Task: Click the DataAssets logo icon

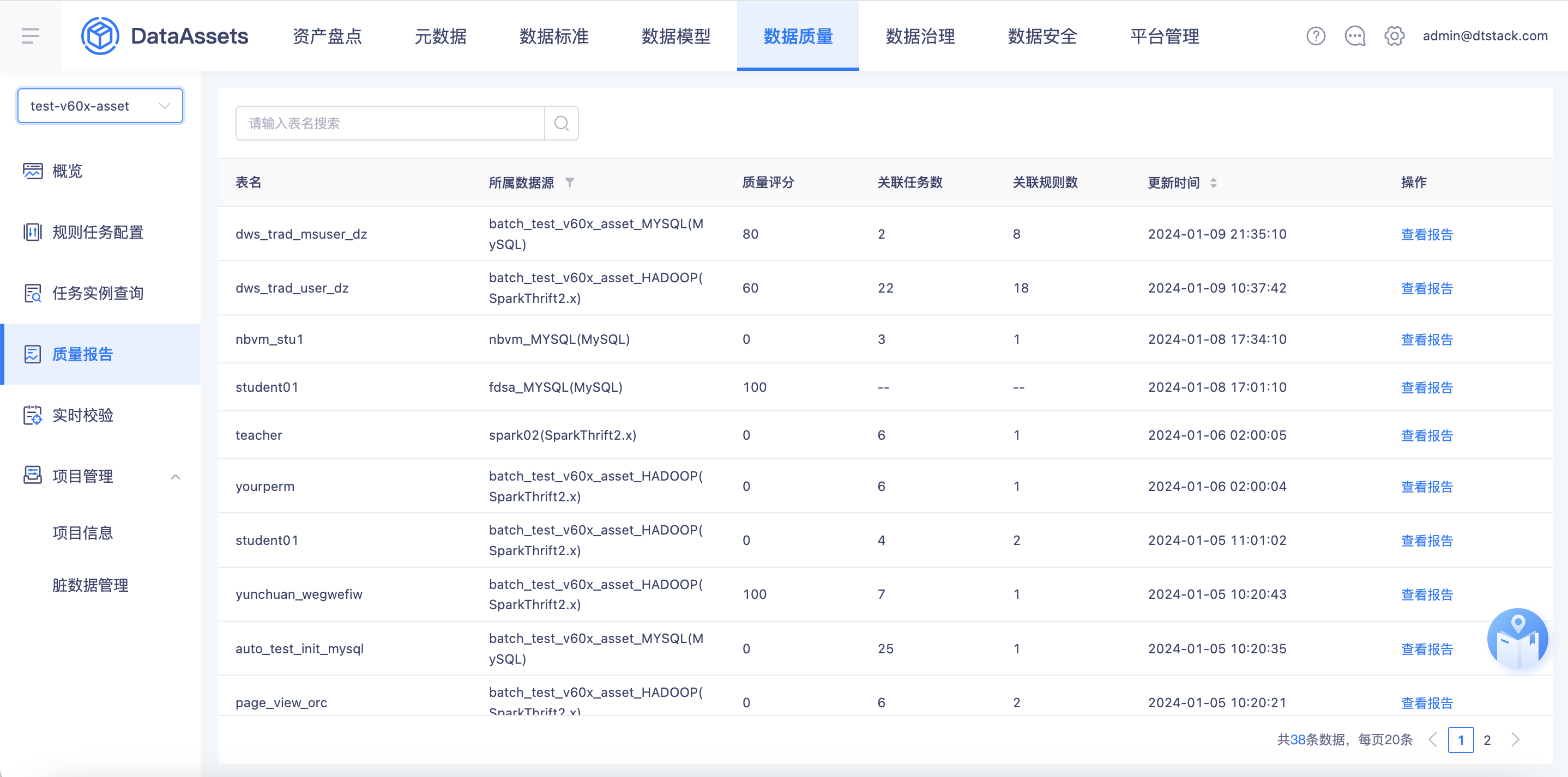Action: [100, 36]
